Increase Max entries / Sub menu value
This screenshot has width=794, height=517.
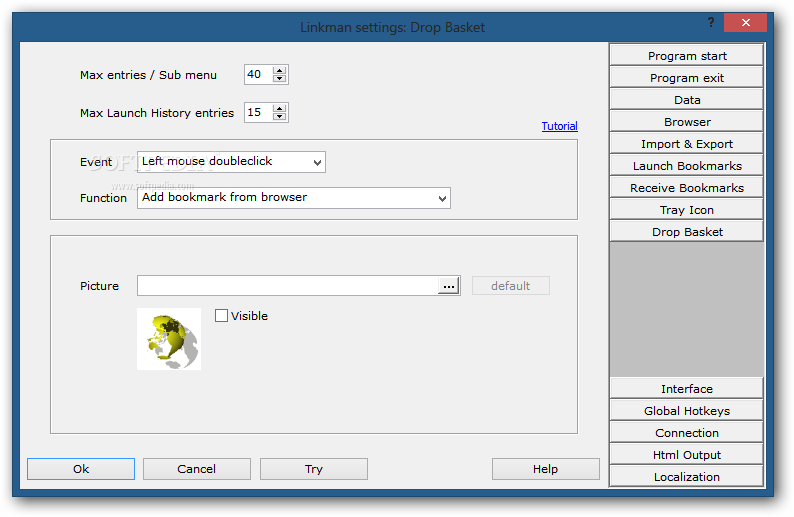pyautogui.click(x=280, y=70)
